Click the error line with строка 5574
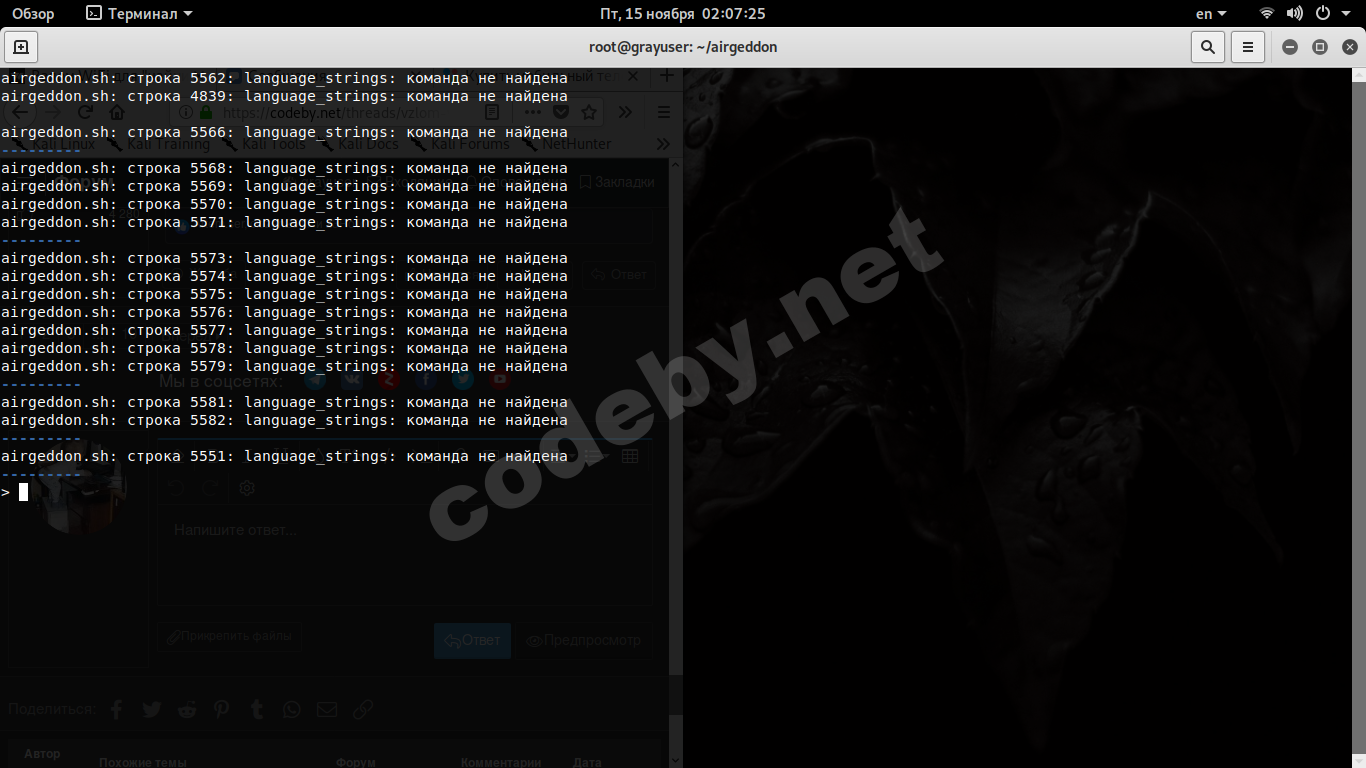This screenshot has height=768, width=1366. (x=284, y=276)
